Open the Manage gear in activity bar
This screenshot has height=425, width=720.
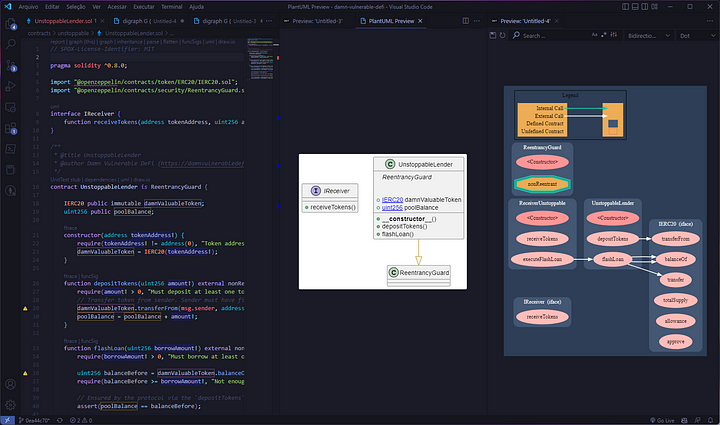pos(10,405)
